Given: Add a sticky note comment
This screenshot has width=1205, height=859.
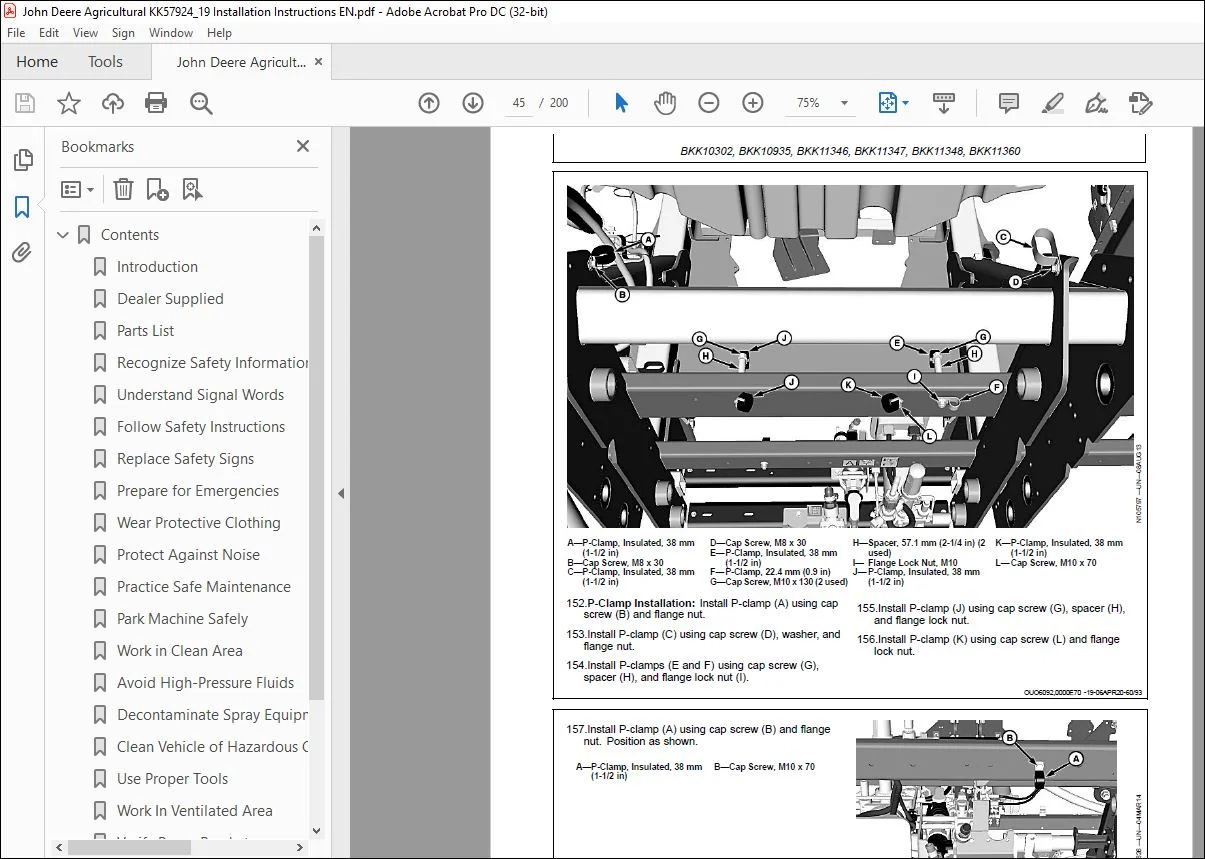Looking at the screenshot, I should point(1009,103).
